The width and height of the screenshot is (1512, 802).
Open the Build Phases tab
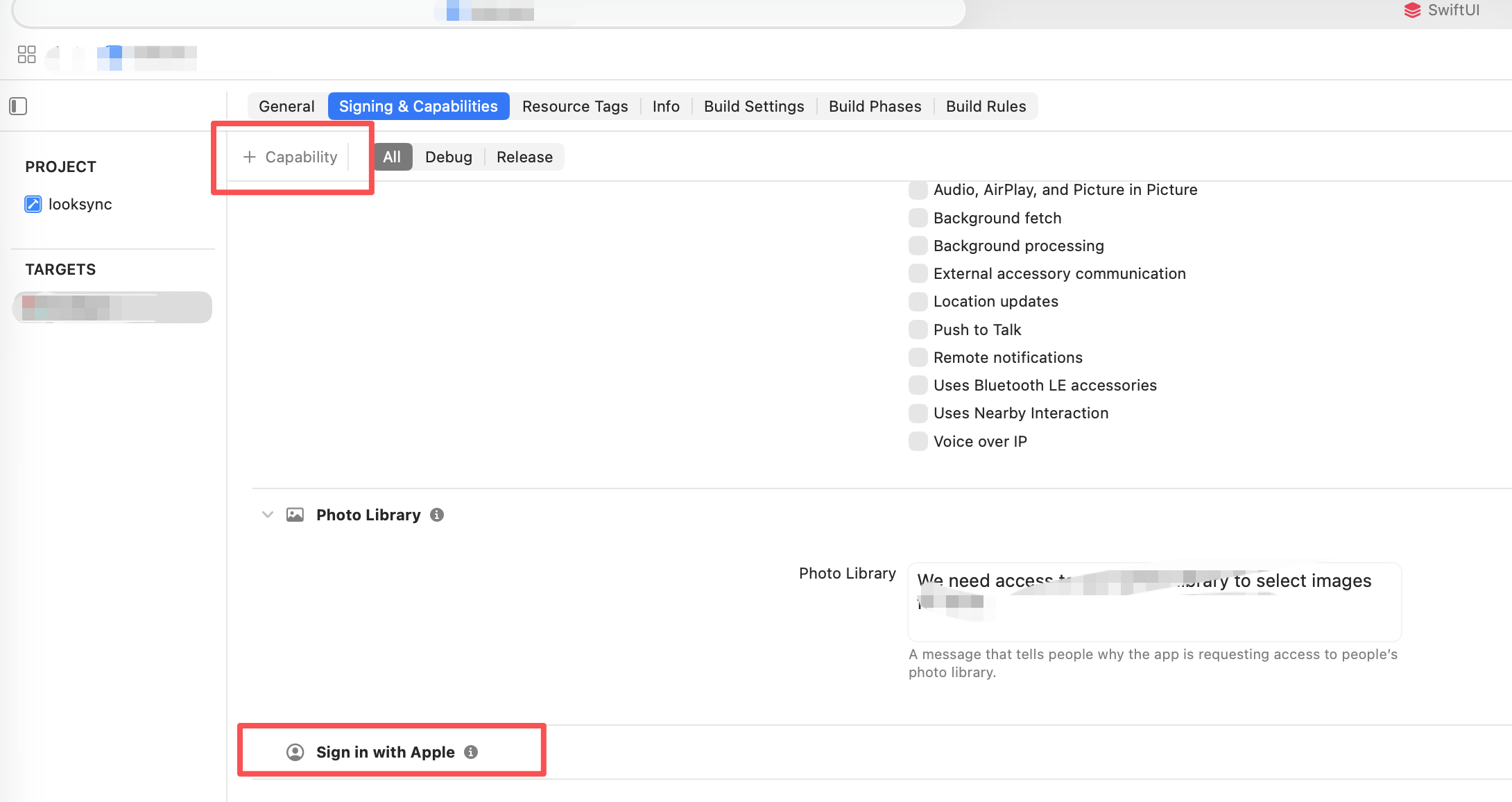(875, 106)
